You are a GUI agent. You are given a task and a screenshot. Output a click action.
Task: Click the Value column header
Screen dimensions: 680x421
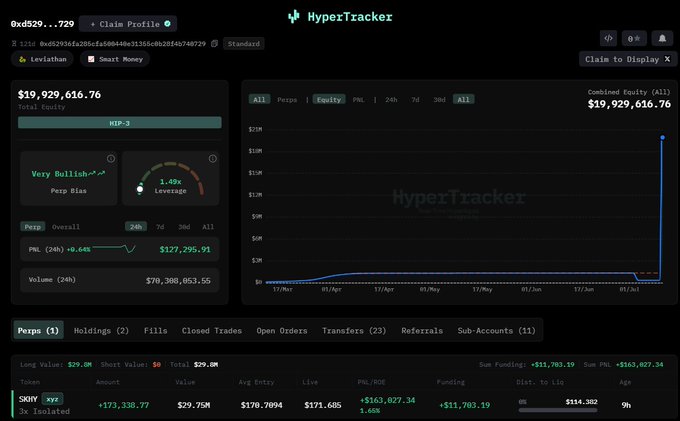(185, 382)
